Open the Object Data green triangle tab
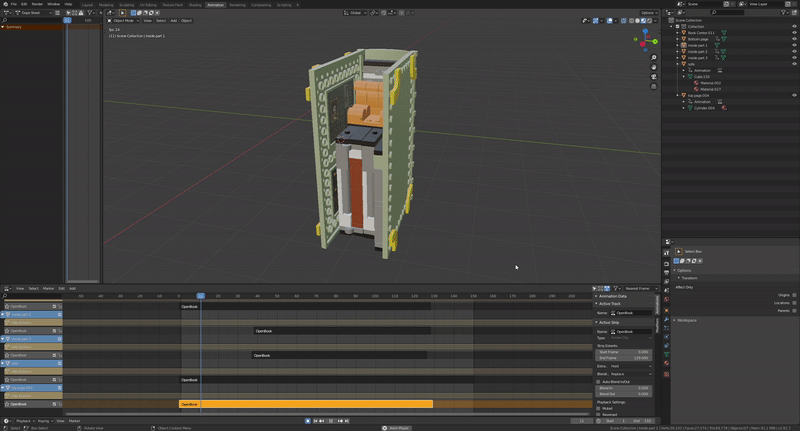This screenshot has height=431, width=800. 666,354
